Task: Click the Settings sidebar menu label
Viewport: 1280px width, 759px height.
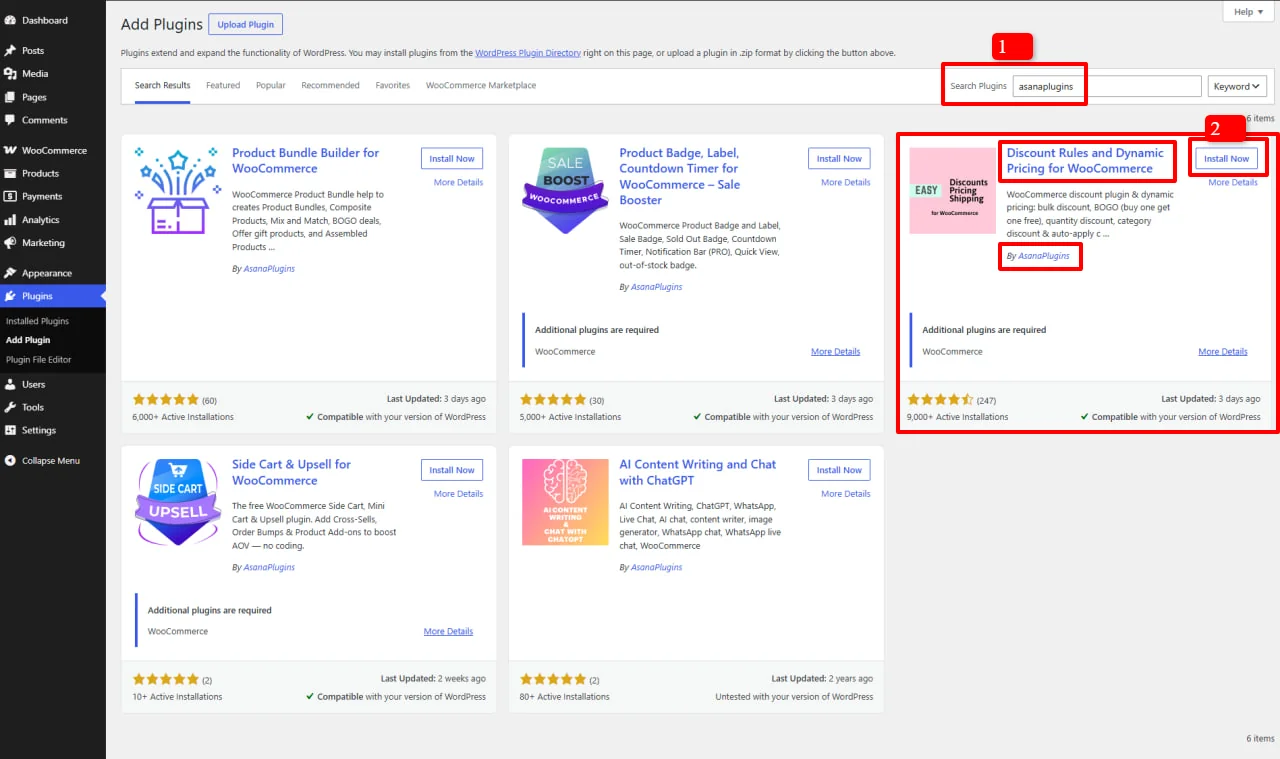Action: [39, 430]
